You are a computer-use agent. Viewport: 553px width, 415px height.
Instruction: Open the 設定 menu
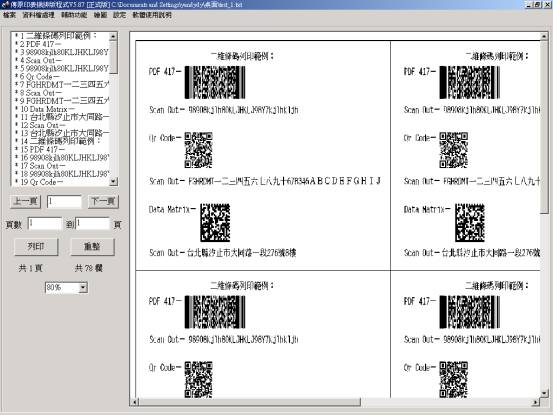coord(119,15)
